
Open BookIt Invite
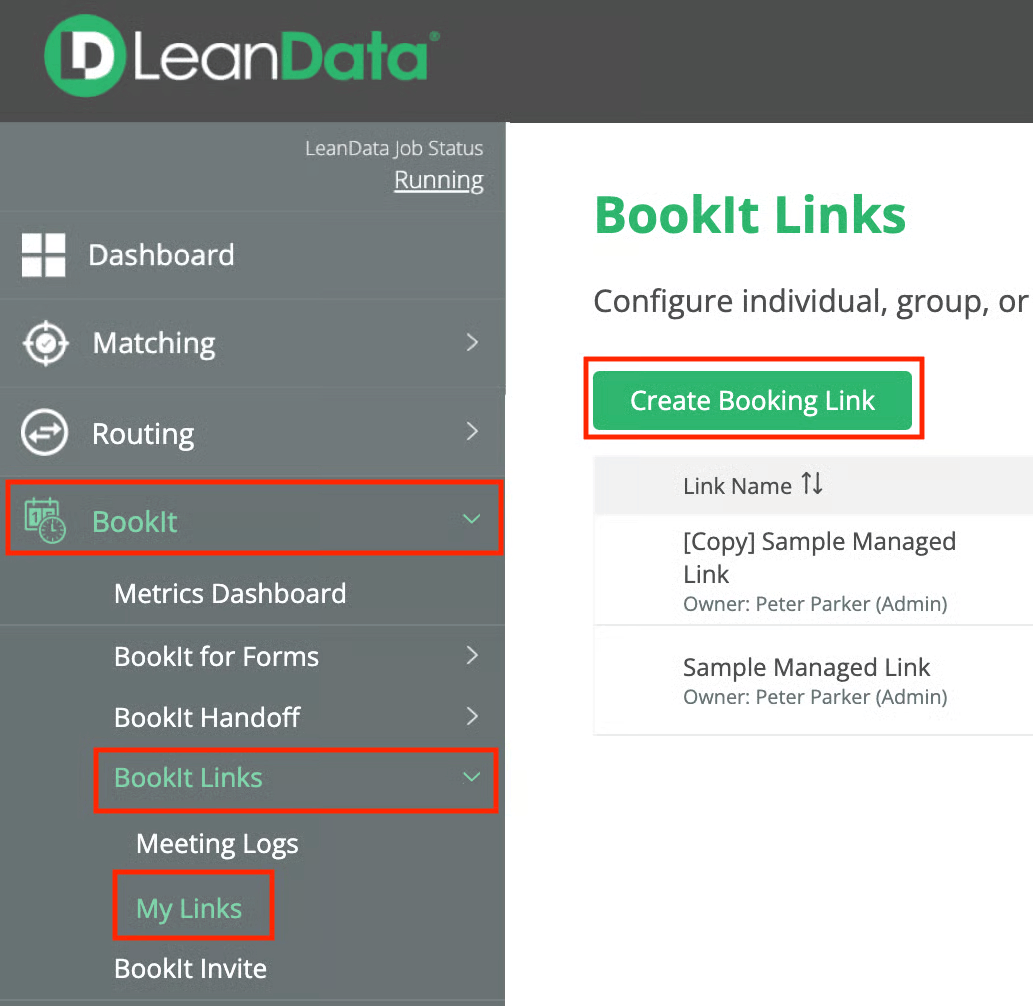click(x=190, y=969)
